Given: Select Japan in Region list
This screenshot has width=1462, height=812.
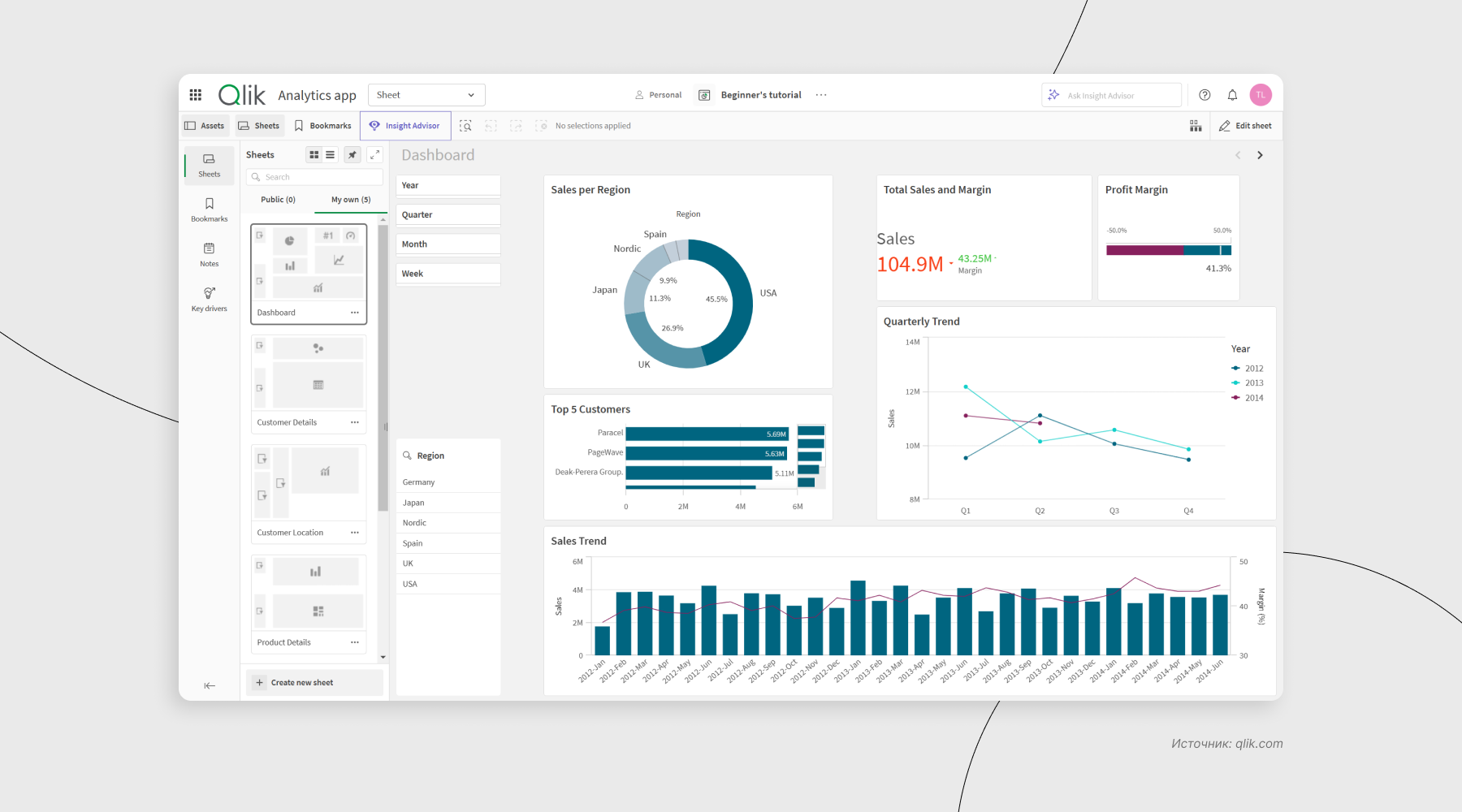Looking at the screenshot, I should (448, 503).
